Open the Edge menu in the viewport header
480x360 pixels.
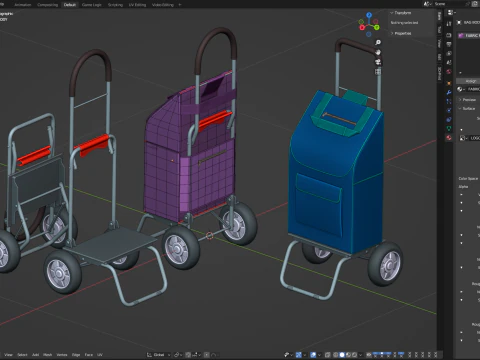click(76, 355)
